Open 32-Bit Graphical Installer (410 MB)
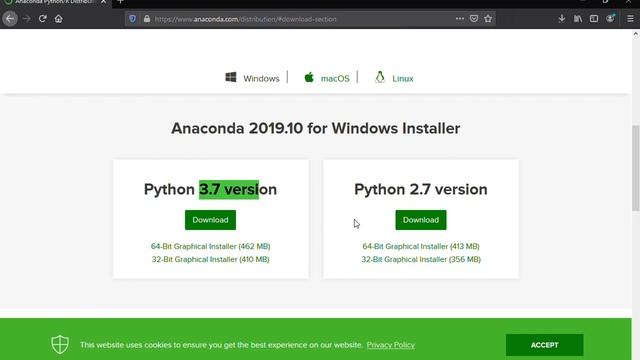Image resolution: width=640 pixels, height=360 pixels. (211, 259)
